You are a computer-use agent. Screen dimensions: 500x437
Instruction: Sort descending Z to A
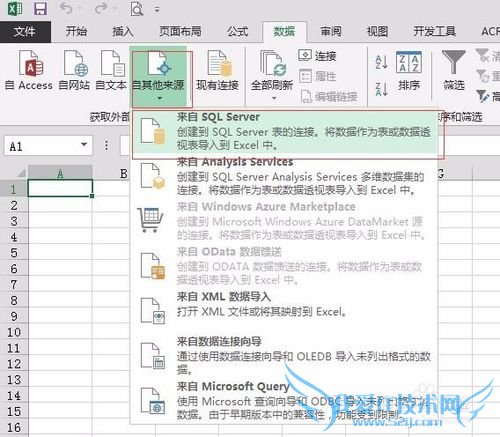point(381,89)
